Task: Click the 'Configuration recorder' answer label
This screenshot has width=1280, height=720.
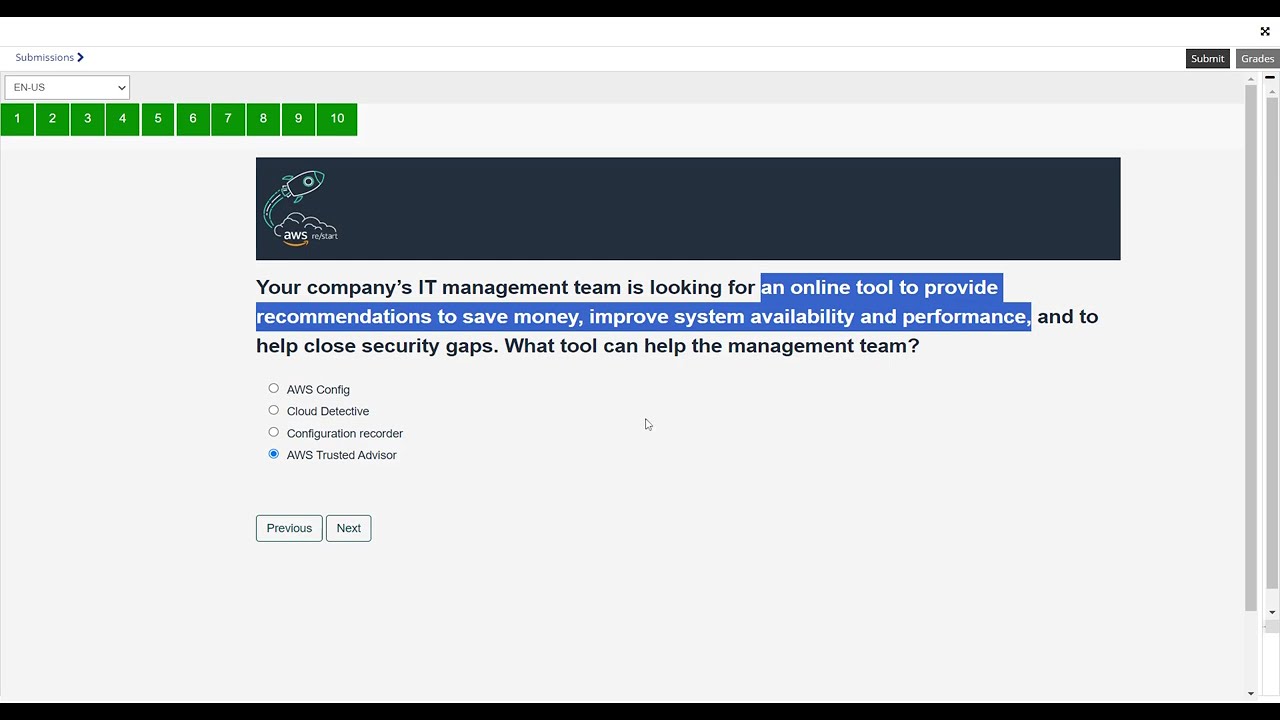Action: click(345, 433)
